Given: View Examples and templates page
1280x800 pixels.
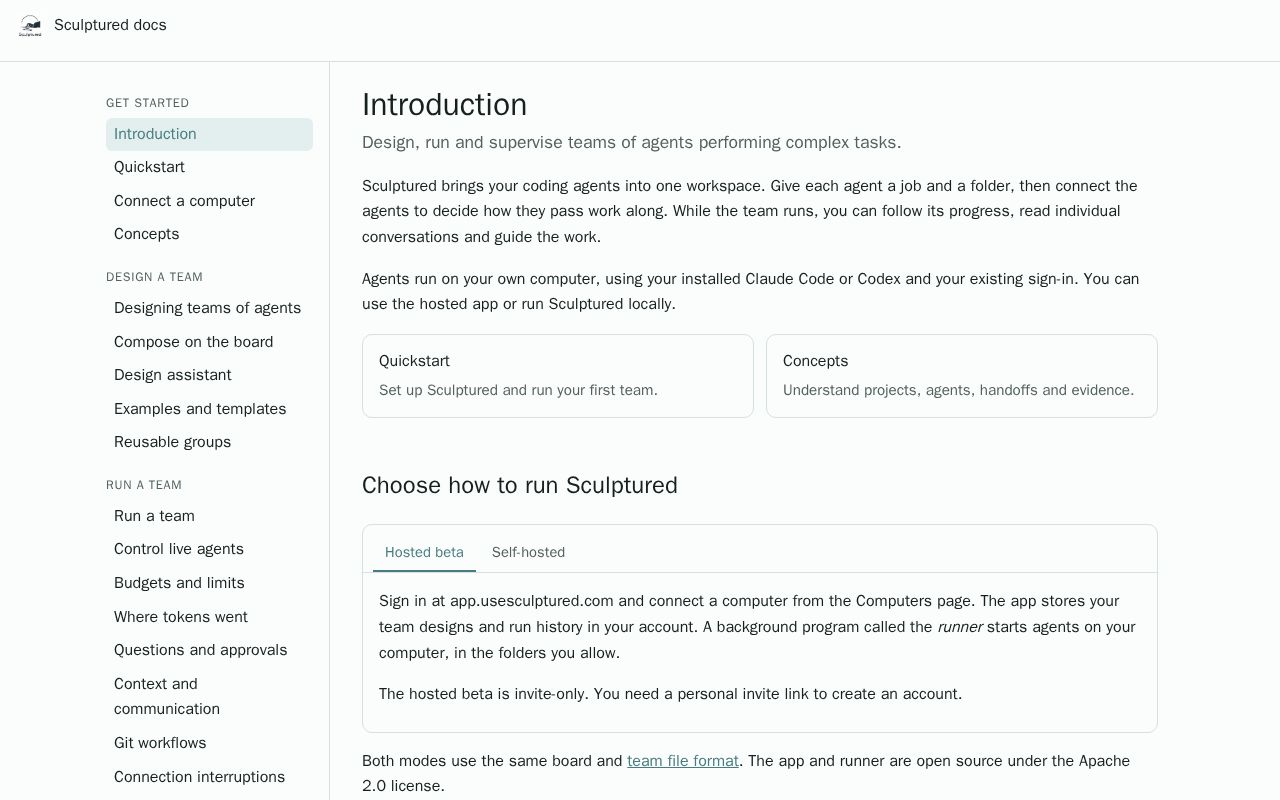Looking at the screenshot, I should point(209,409).
